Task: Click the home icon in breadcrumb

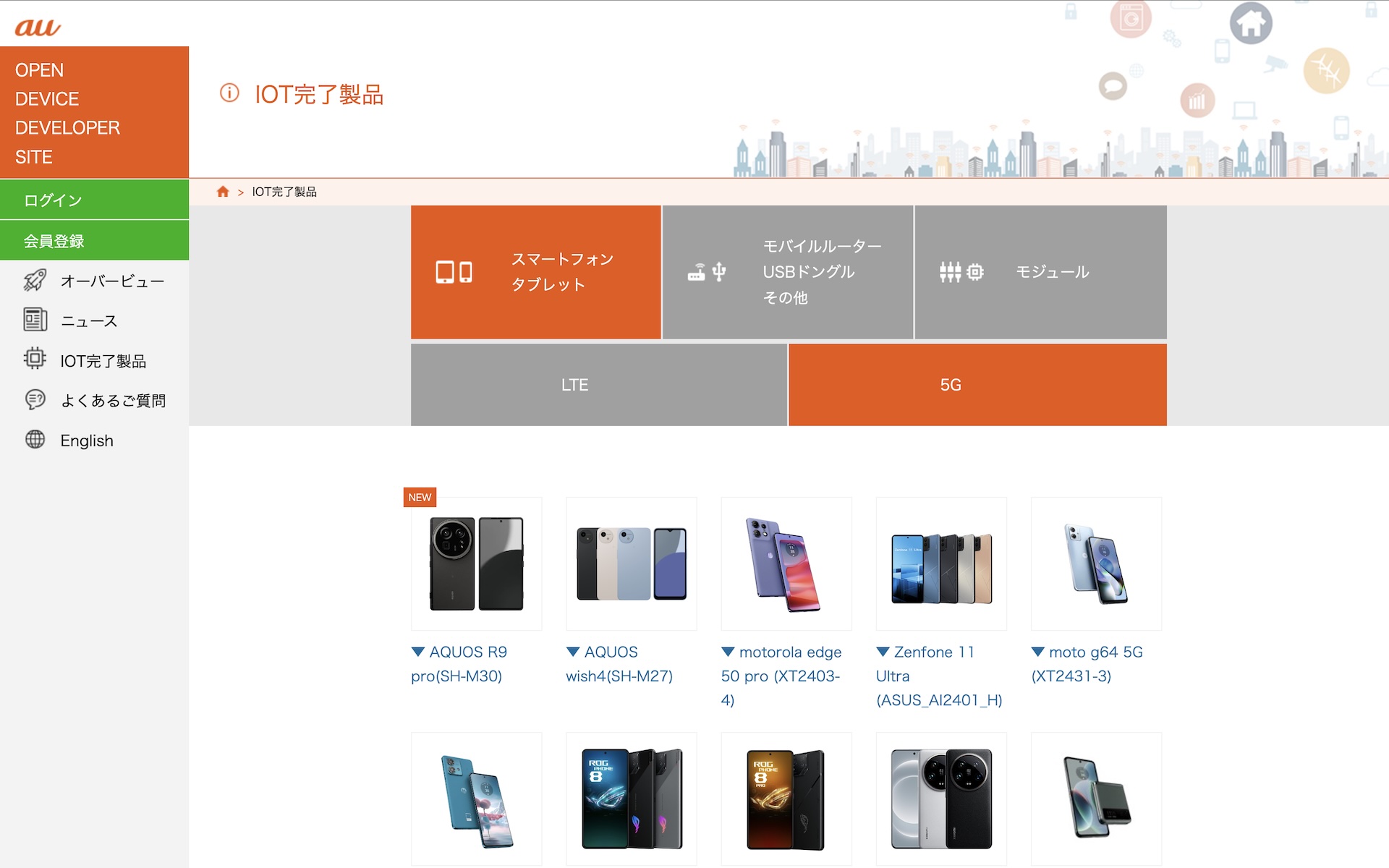Action: (x=223, y=192)
